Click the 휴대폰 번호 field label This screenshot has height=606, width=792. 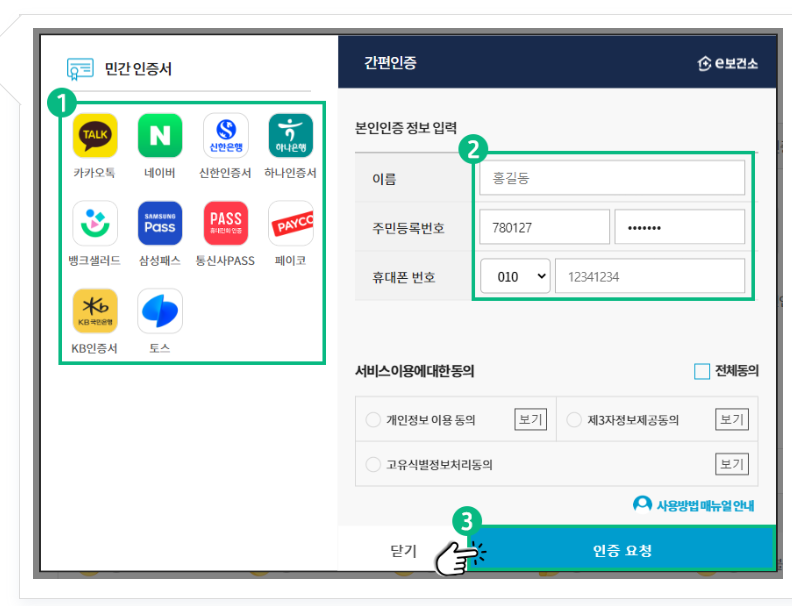404,277
